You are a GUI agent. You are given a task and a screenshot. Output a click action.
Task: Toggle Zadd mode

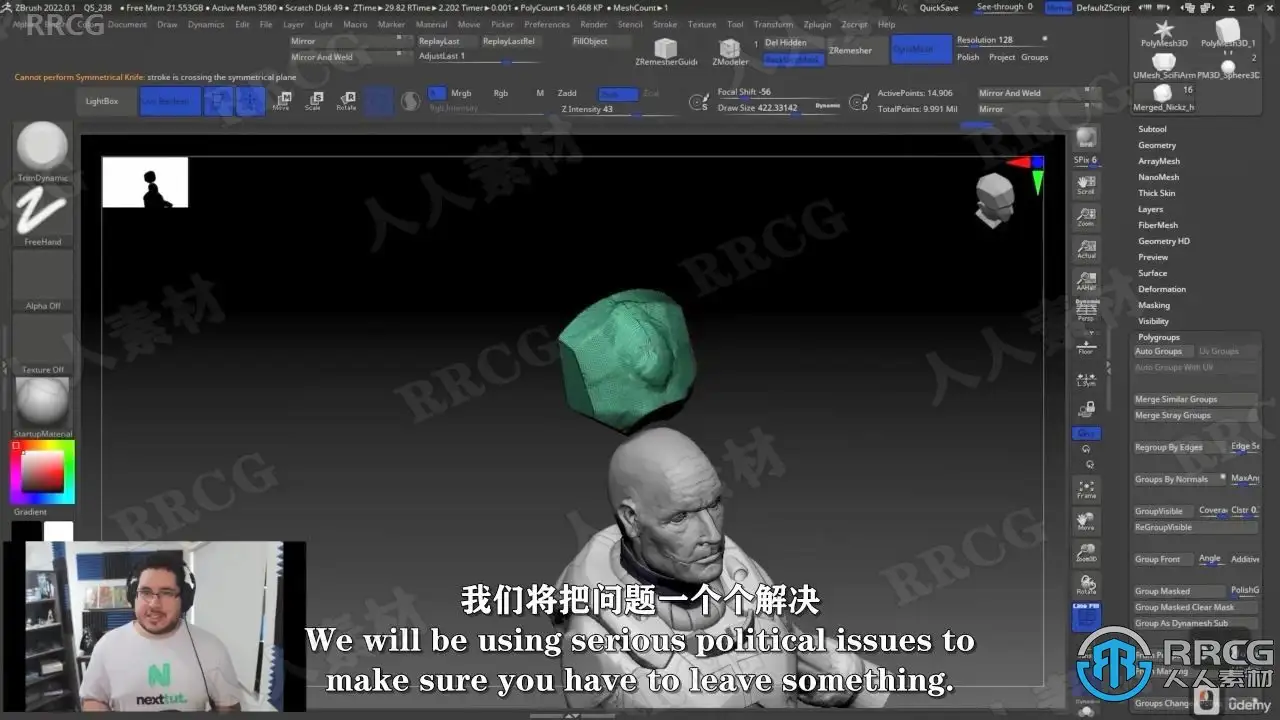(x=567, y=93)
